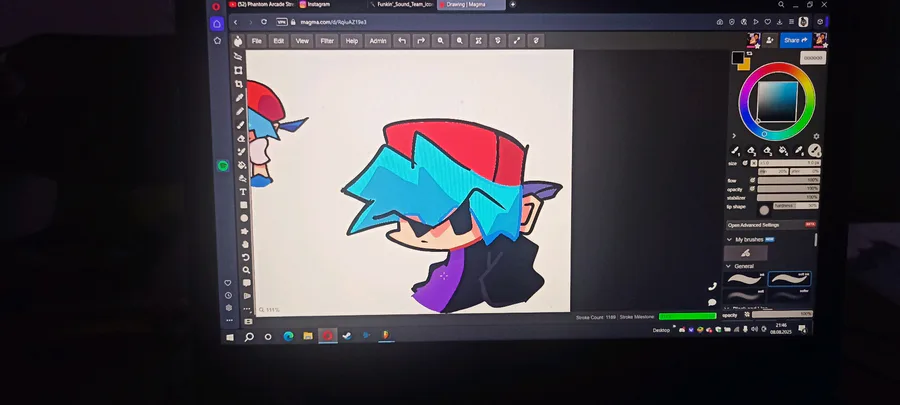Open the Filter menu
The width and height of the screenshot is (900, 405).
tap(327, 41)
